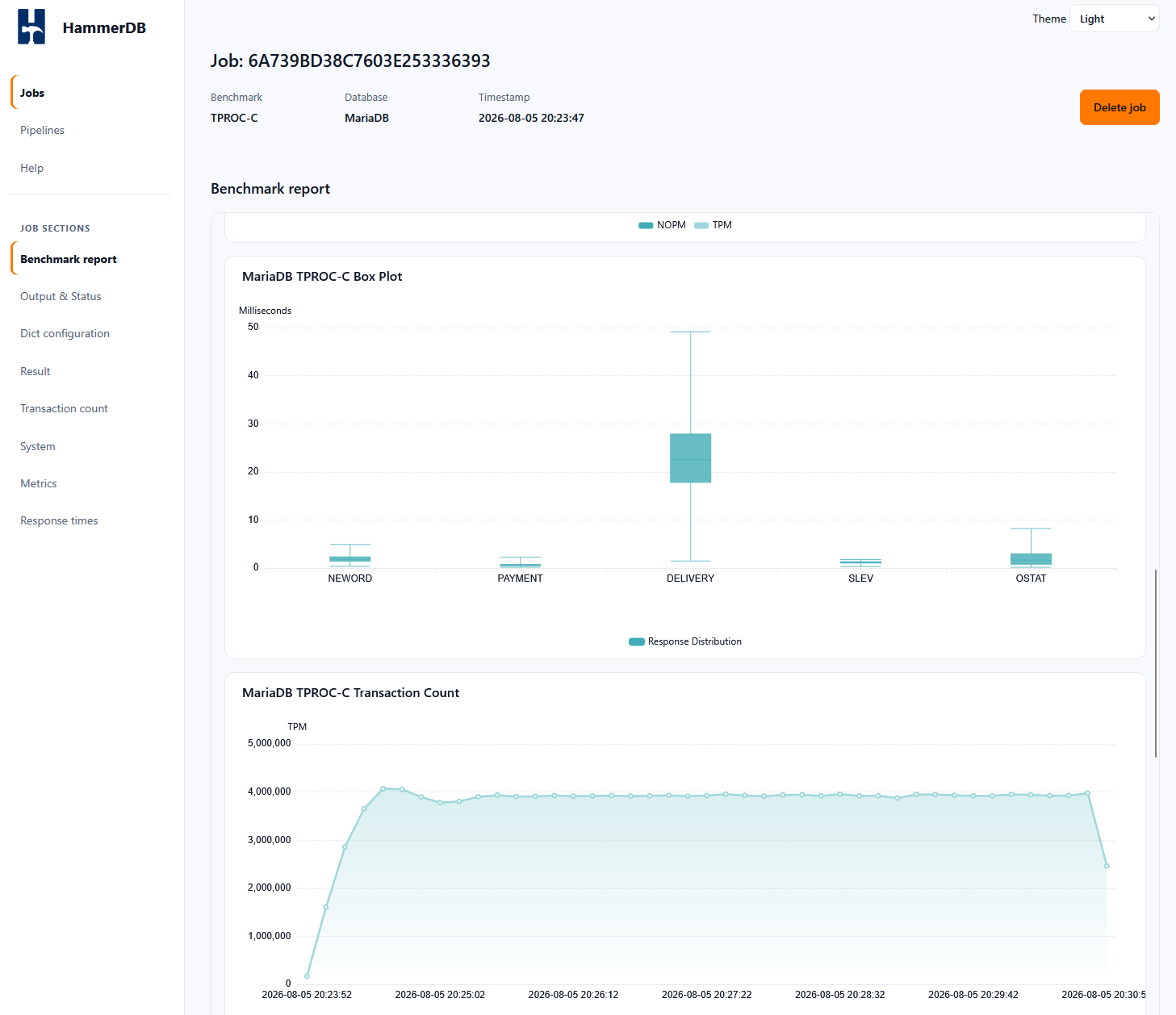Navigate to the Result section

35,371
